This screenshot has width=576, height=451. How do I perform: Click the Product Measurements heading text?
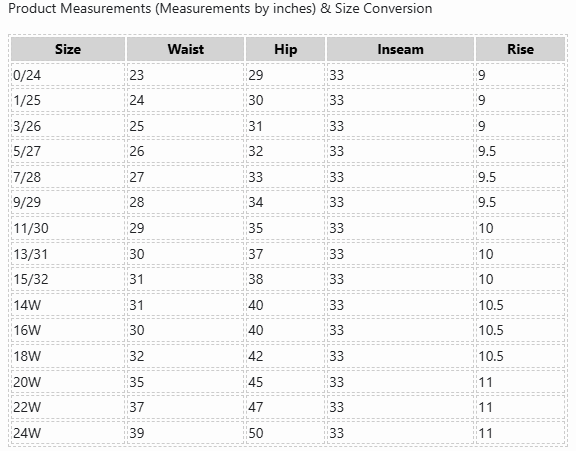(x=220, y=8)
